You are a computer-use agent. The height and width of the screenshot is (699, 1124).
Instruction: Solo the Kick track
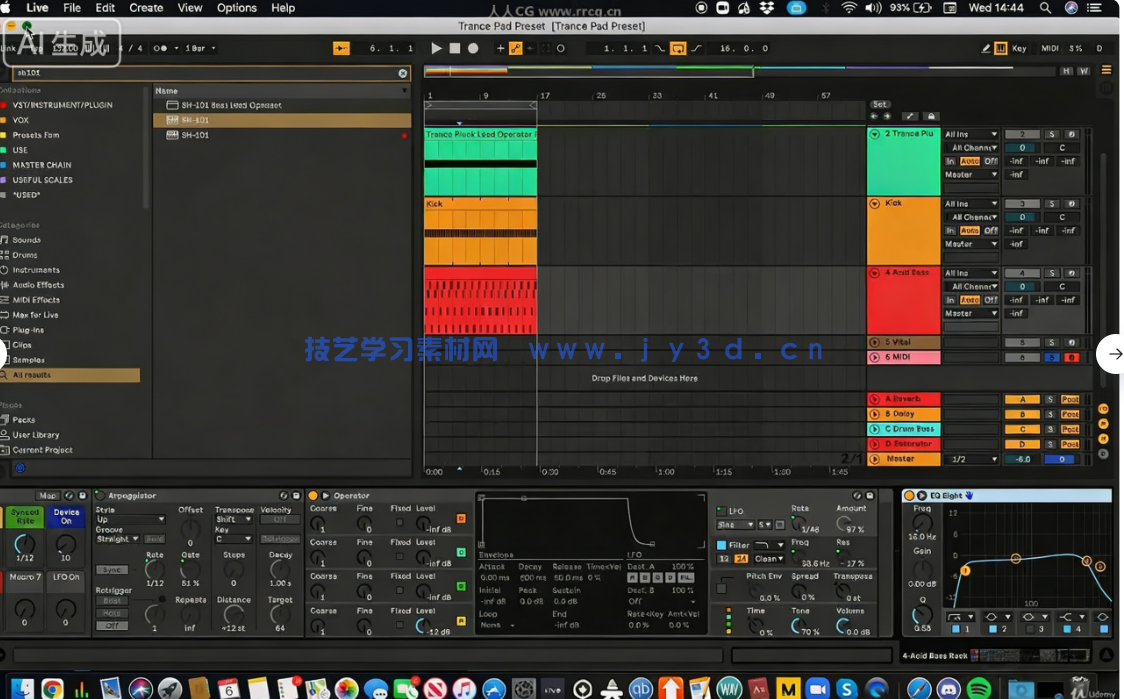(x=1052, y=204)
